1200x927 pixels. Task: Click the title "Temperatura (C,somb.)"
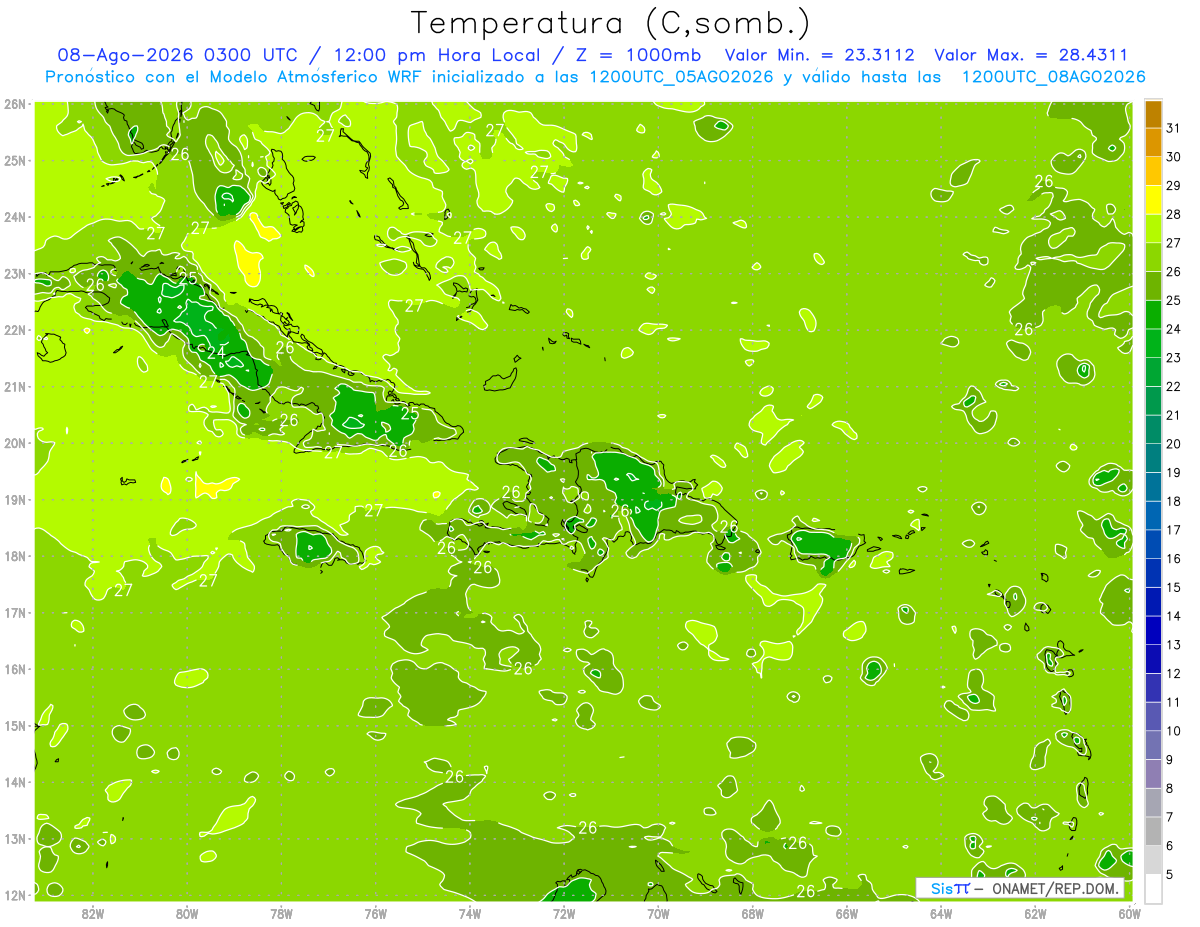tap(610, 23)
